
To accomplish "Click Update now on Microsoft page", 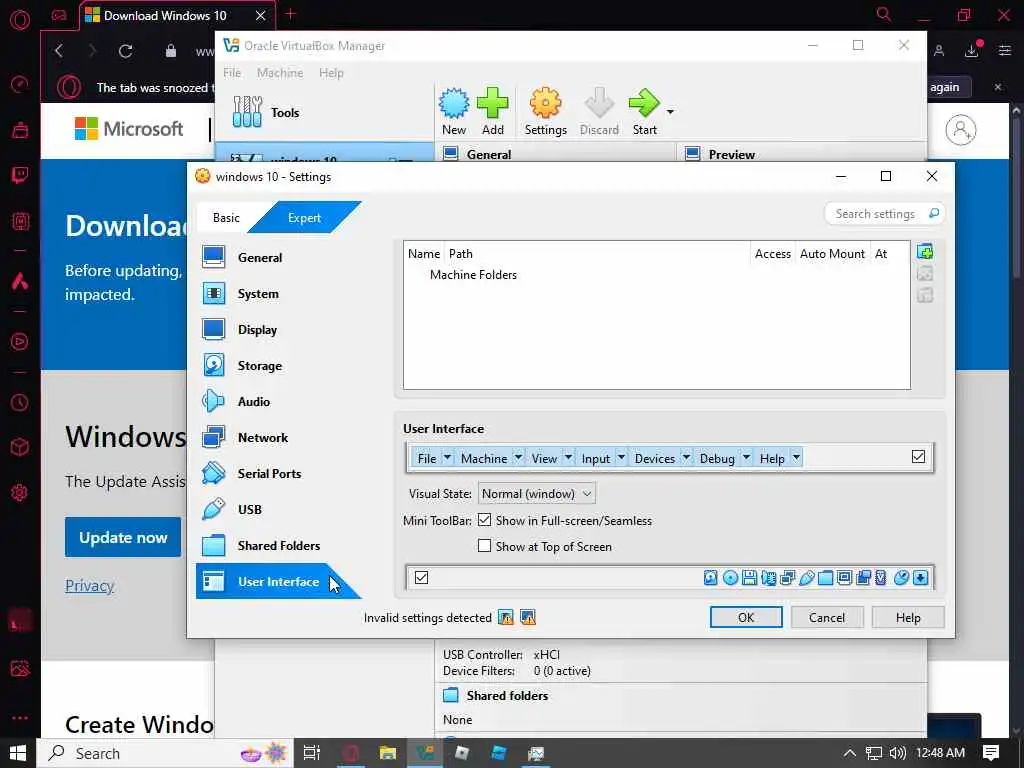I will click(x=123, y=537).
